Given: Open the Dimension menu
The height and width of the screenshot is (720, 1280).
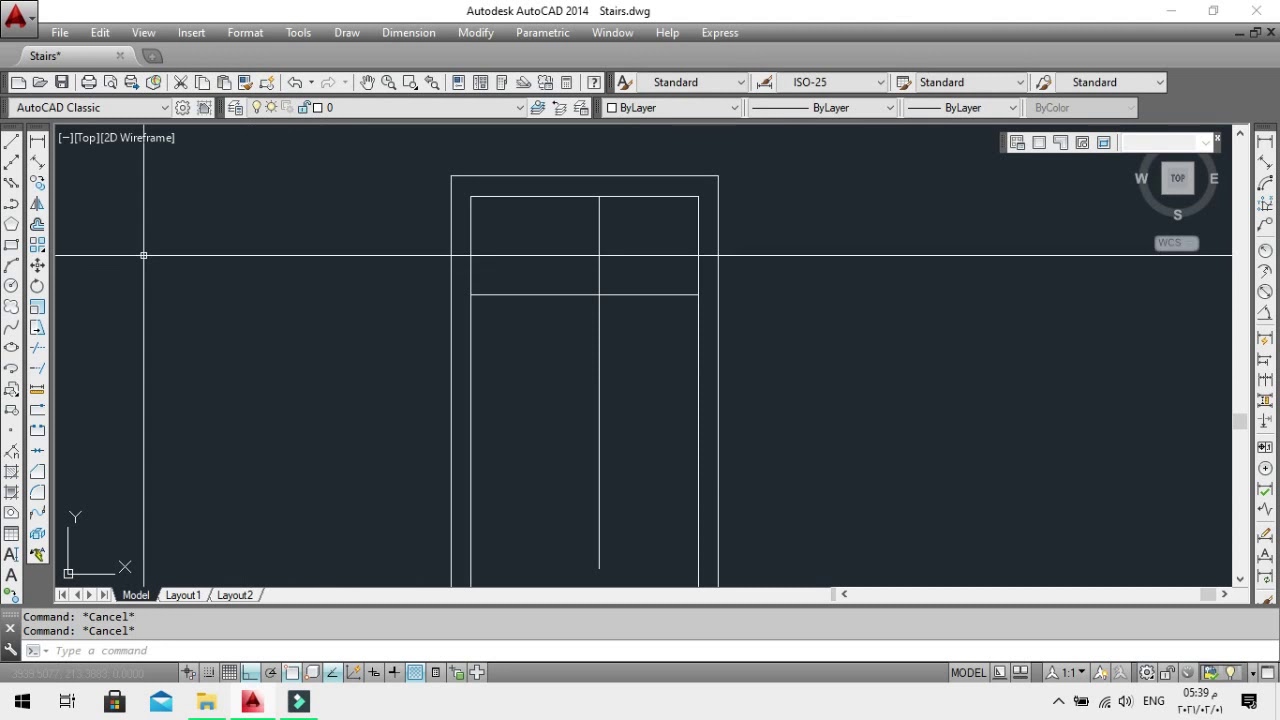Looking at the screenshot, I should coord(408,32).
